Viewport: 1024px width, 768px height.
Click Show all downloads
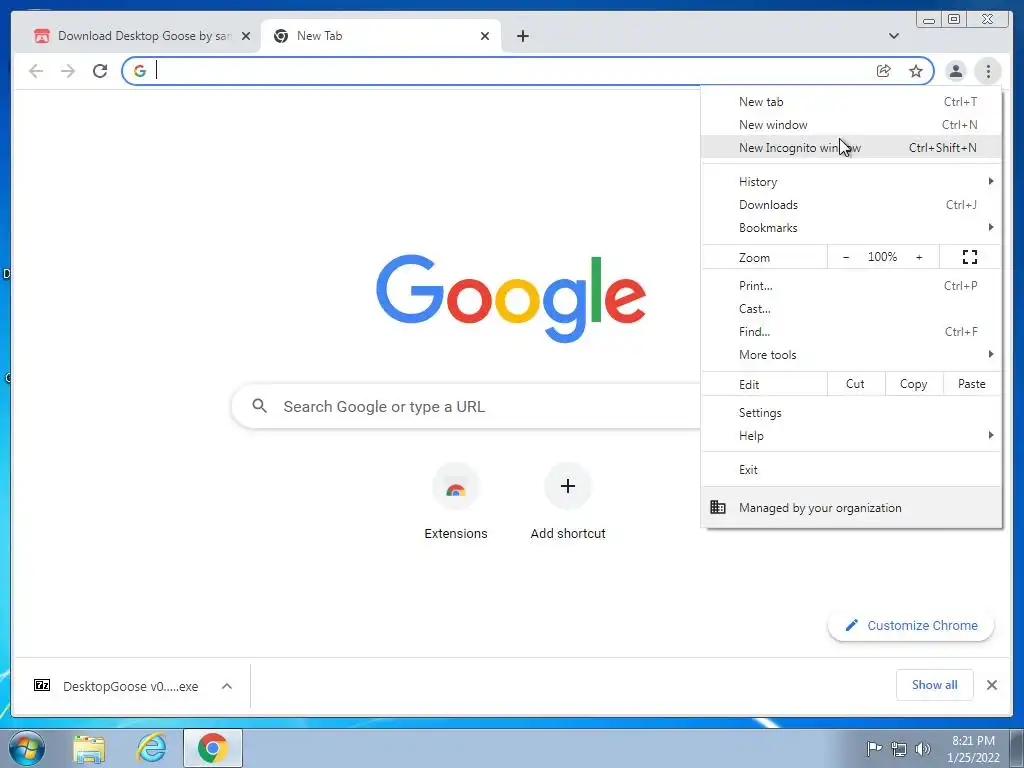[x=935, y=684]
